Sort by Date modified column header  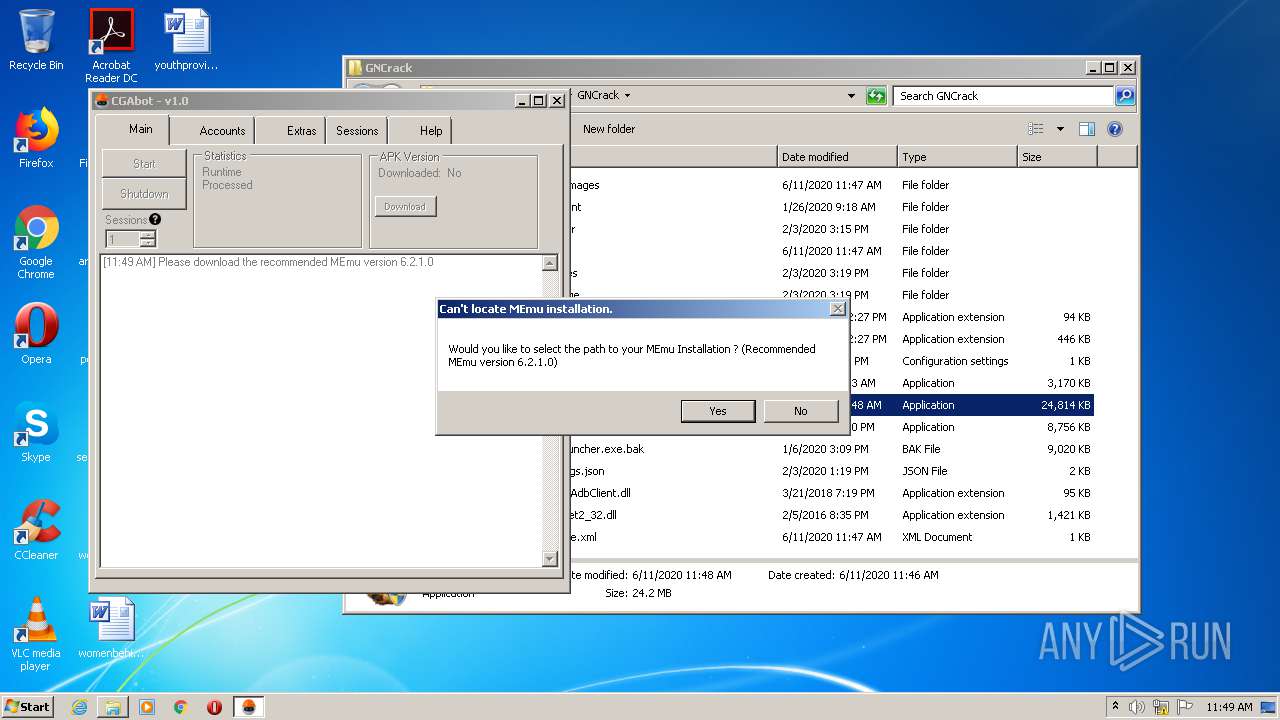click(837, 157)
